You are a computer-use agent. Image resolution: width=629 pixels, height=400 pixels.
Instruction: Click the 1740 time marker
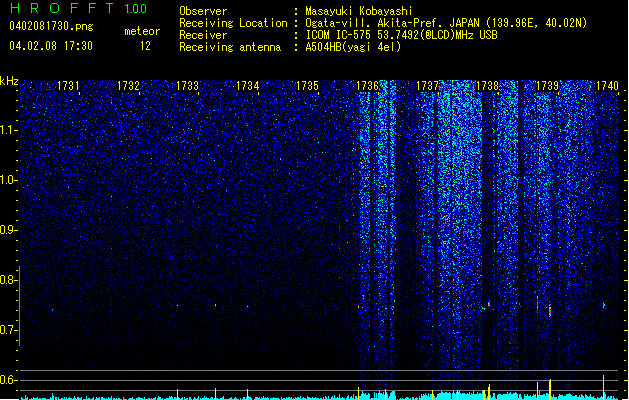(x=607, y=86)
